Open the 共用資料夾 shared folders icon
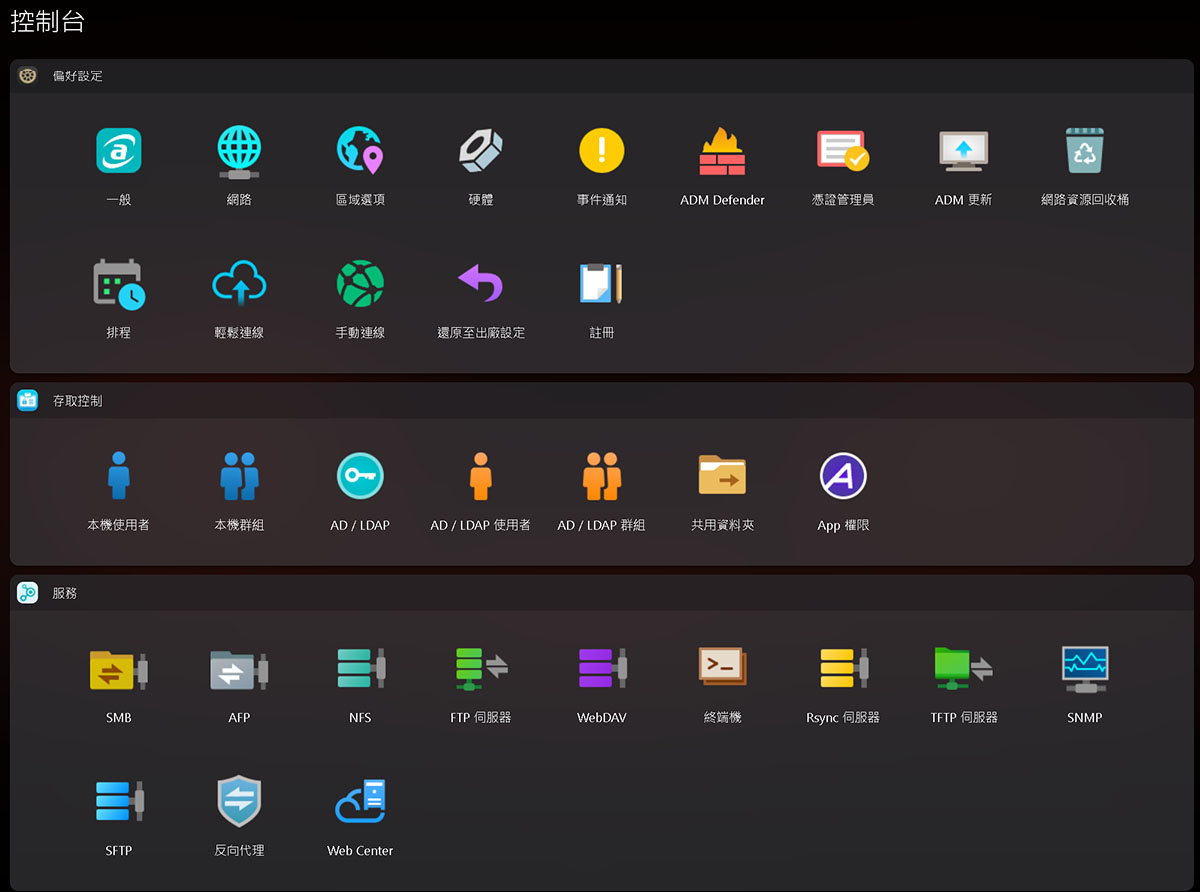This screenshot has width=1200, height=892. pos(722,477)
